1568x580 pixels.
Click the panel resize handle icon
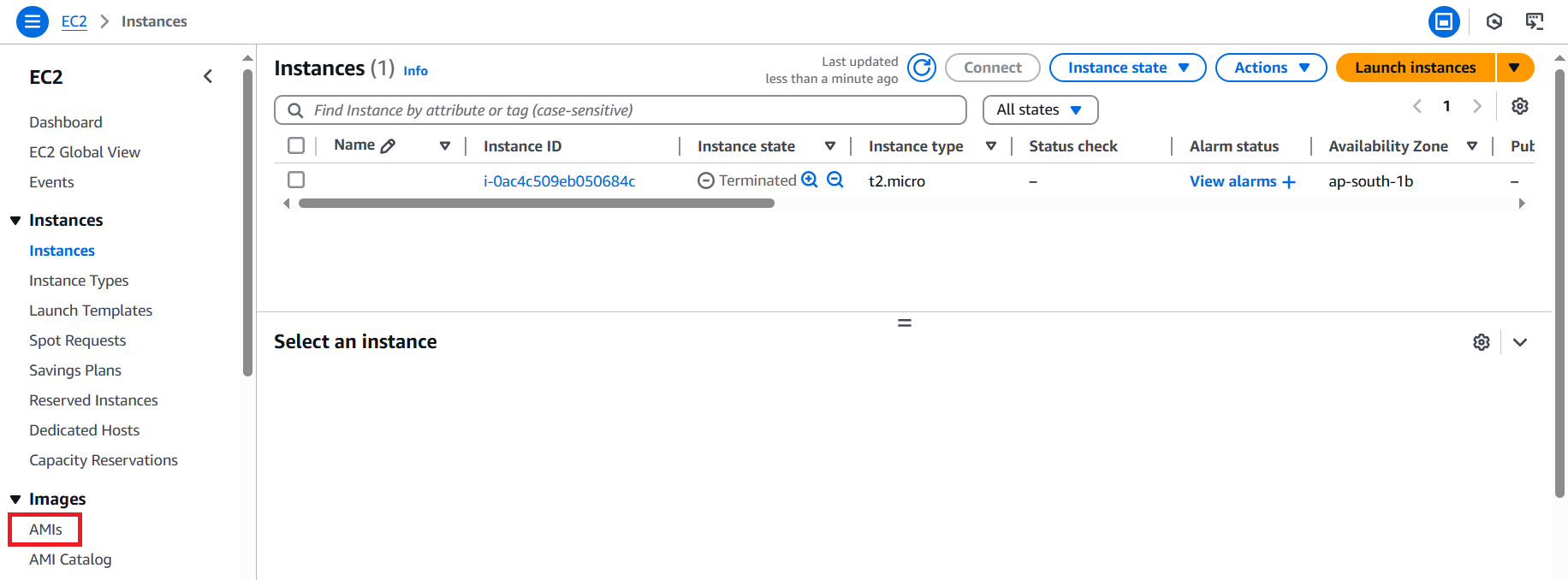(905, 323)
